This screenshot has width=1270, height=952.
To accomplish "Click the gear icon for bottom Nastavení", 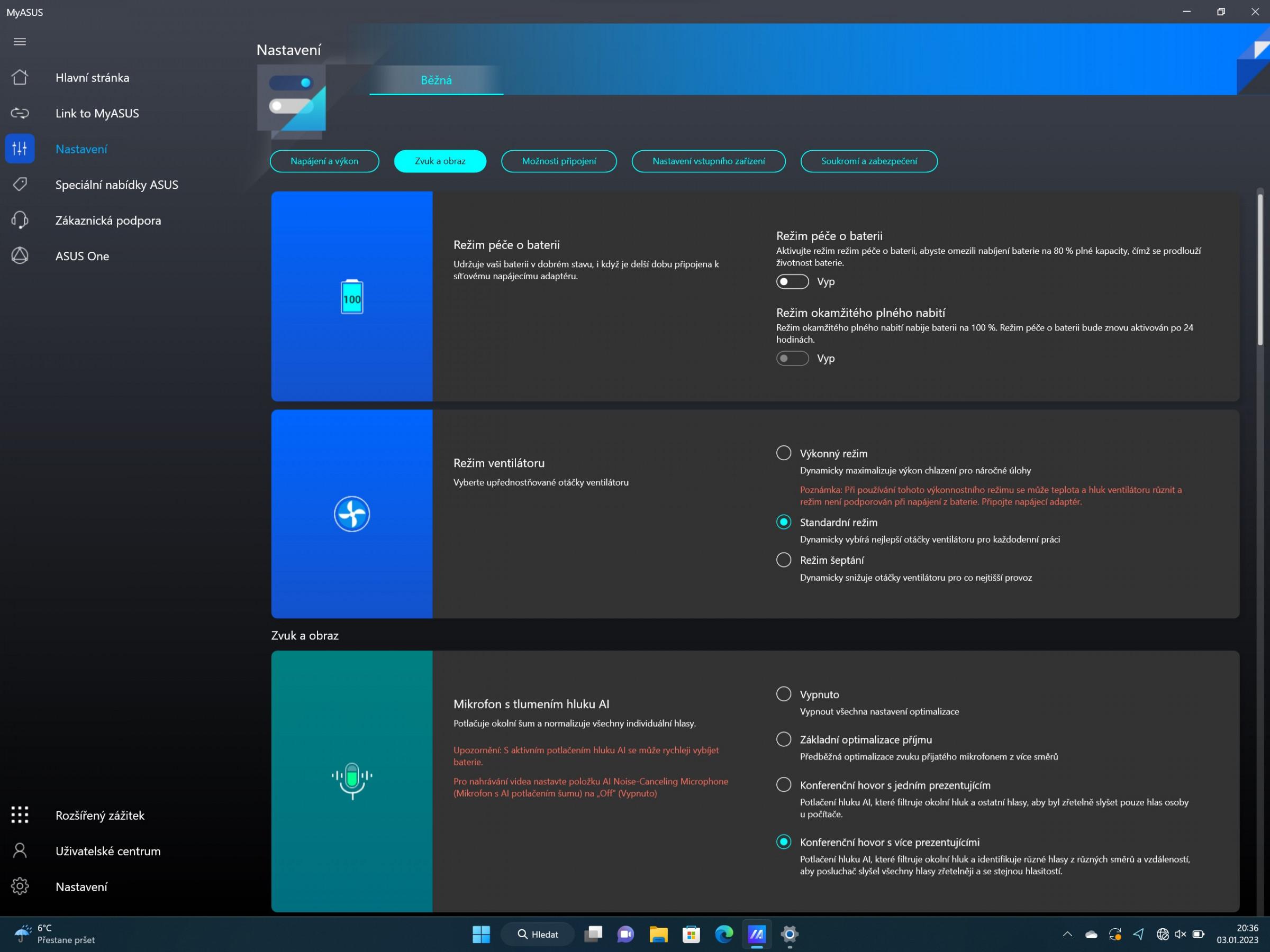I will pyautogui.click(x=20, y=886).
